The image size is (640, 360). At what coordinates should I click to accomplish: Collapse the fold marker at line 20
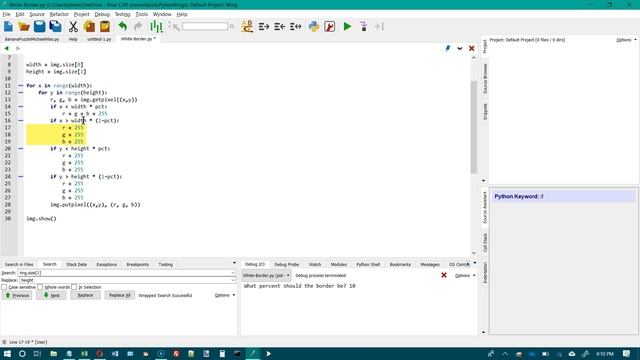[x=21, y=149]
